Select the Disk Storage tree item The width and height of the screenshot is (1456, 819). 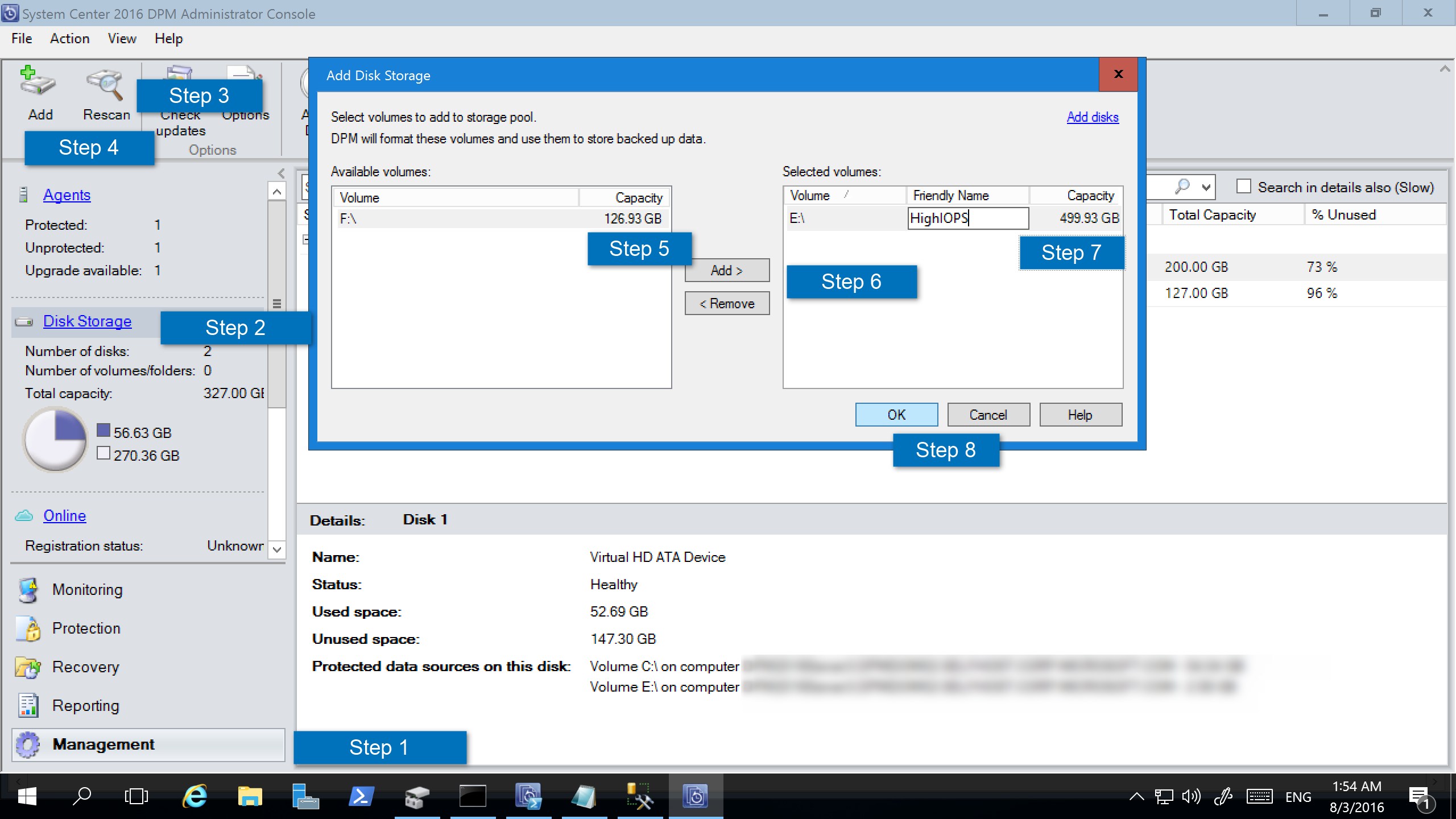pyautogui.click(x=87, y=320)
